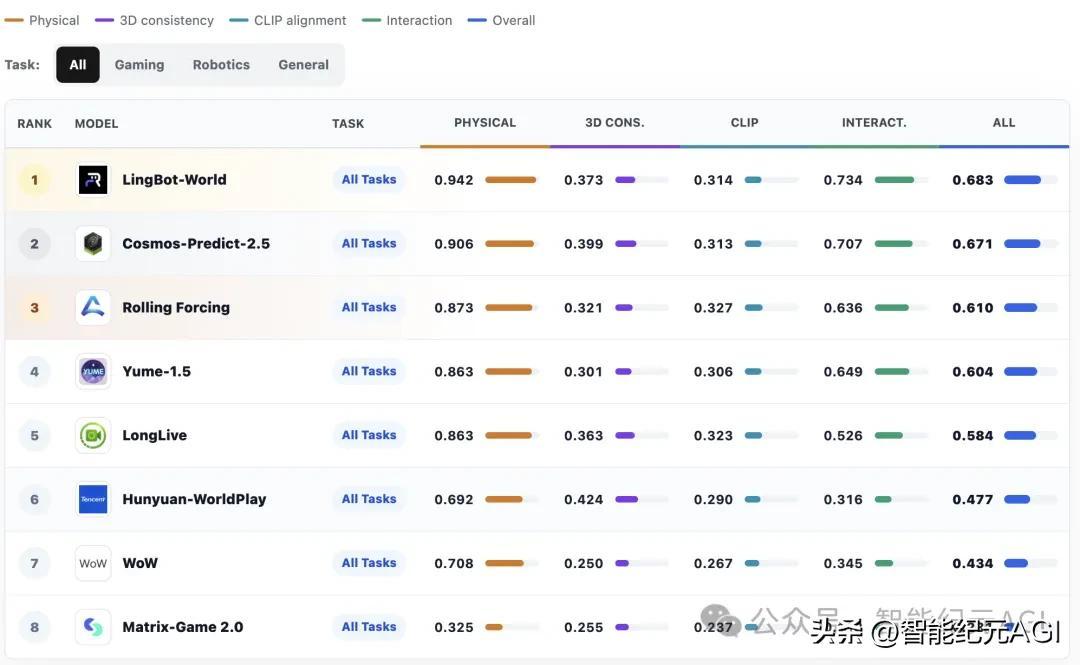Toggle the Interaction legend series
The width and height of the screenshot is (1080, 665).
click(x=407, y=21)
